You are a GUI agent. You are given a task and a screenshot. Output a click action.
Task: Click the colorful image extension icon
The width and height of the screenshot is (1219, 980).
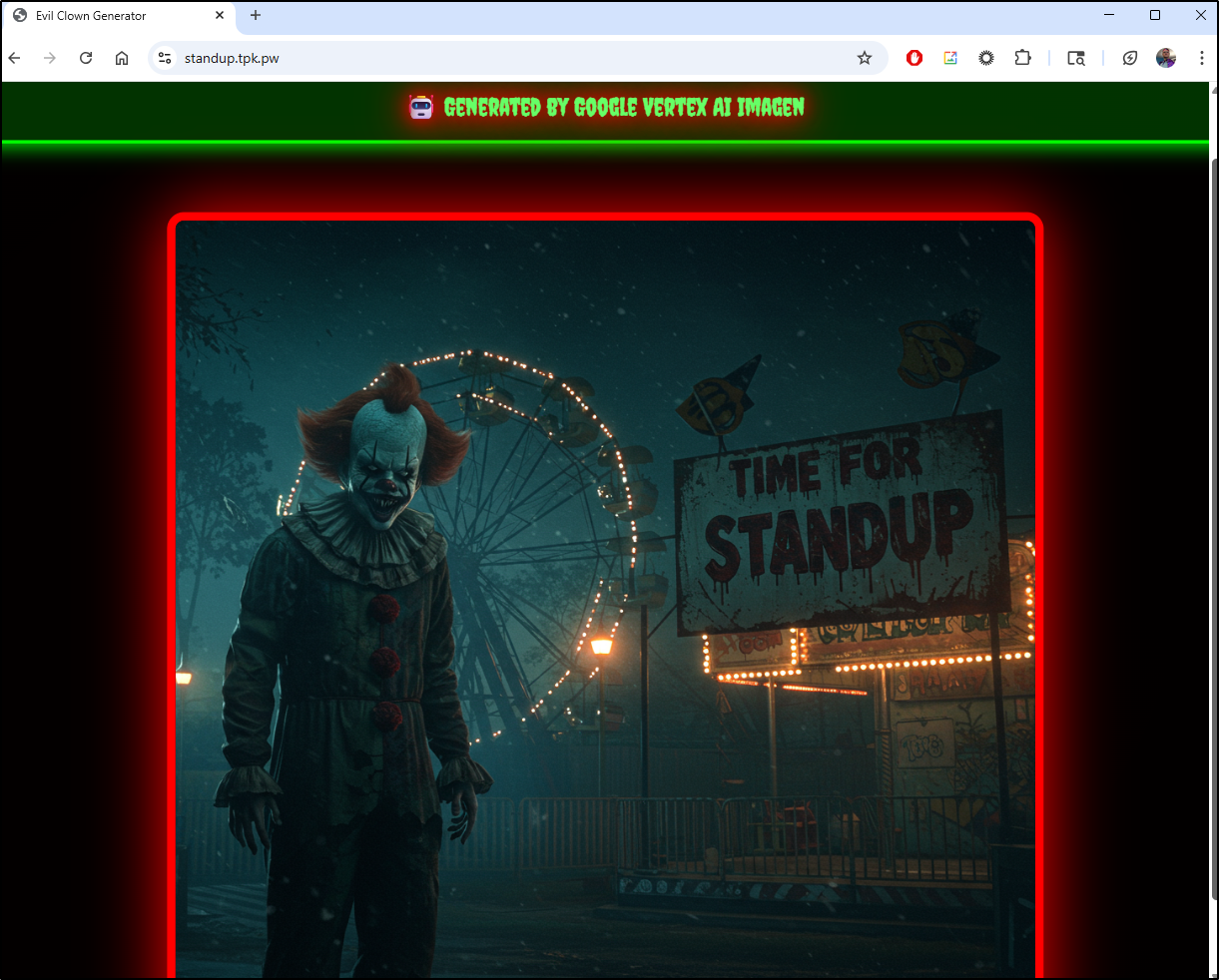[950, 58]
